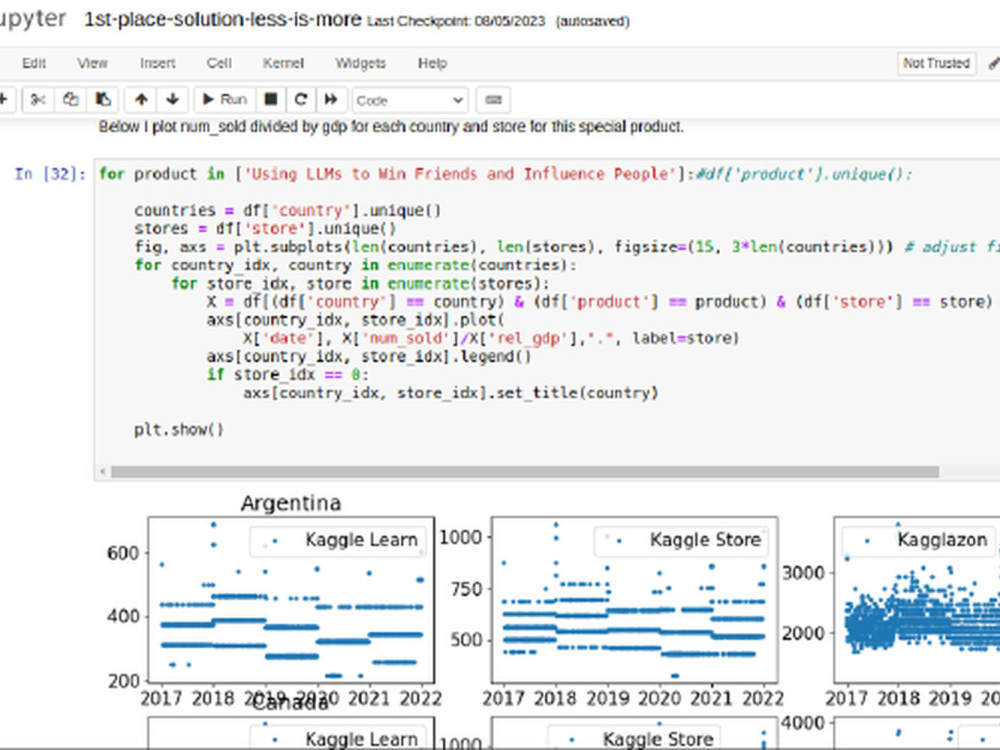Click the Canada Kaggle Store legend
Screen dimensions: 1000x750
pyautogui.click(x=635, y=738)
